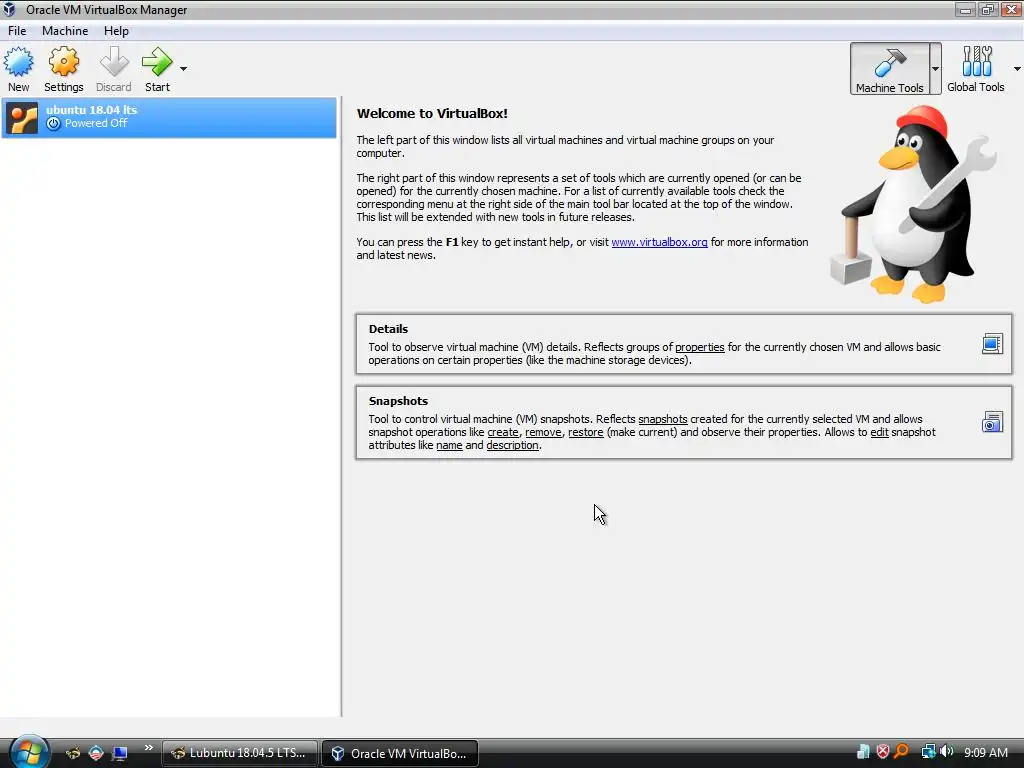This screenshot has height=768, width=1024.
Task: Click the Welcome to VirtualBox! heading
Action: 432,114
